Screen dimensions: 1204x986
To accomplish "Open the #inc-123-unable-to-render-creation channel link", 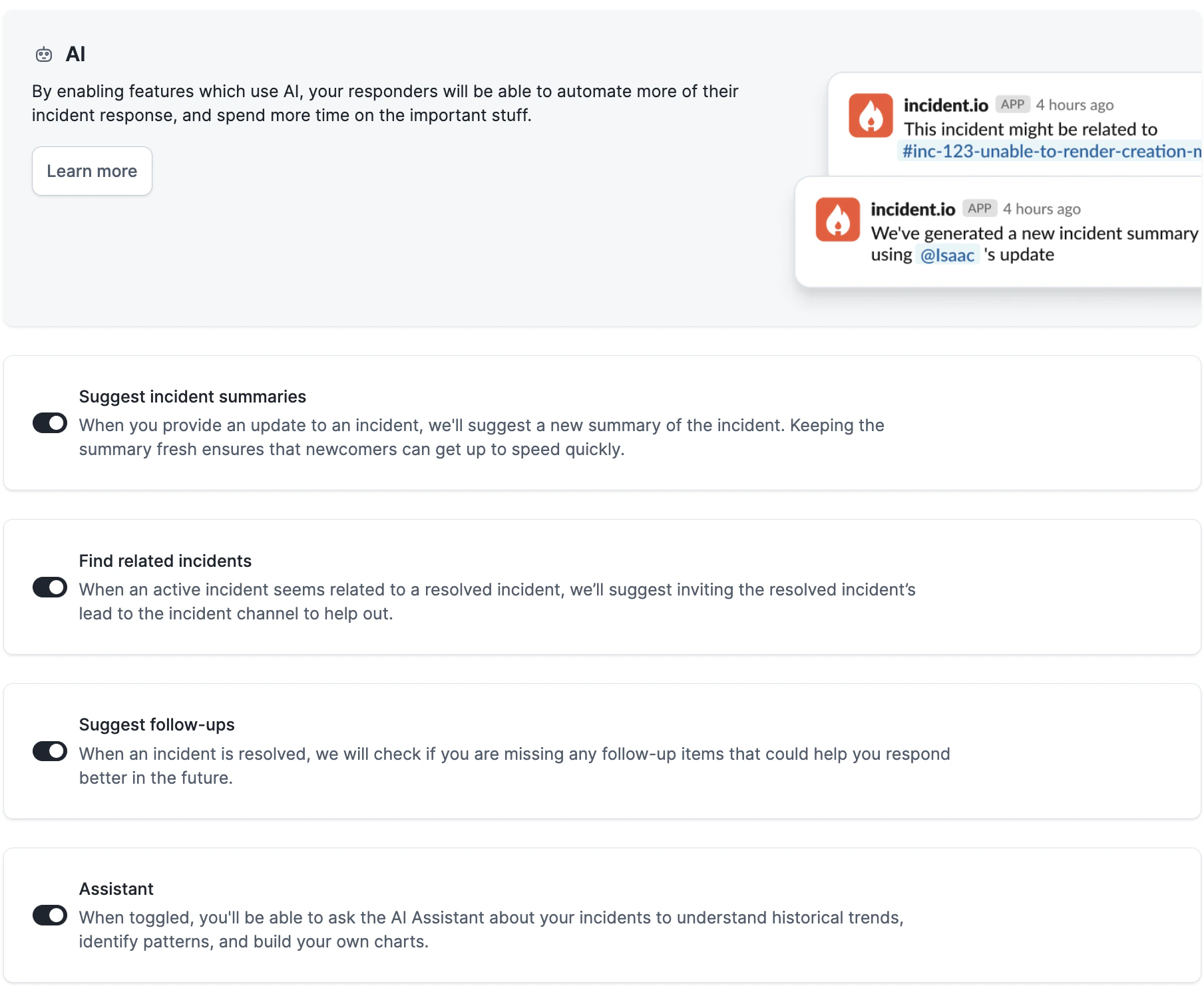I will 1051,152.
